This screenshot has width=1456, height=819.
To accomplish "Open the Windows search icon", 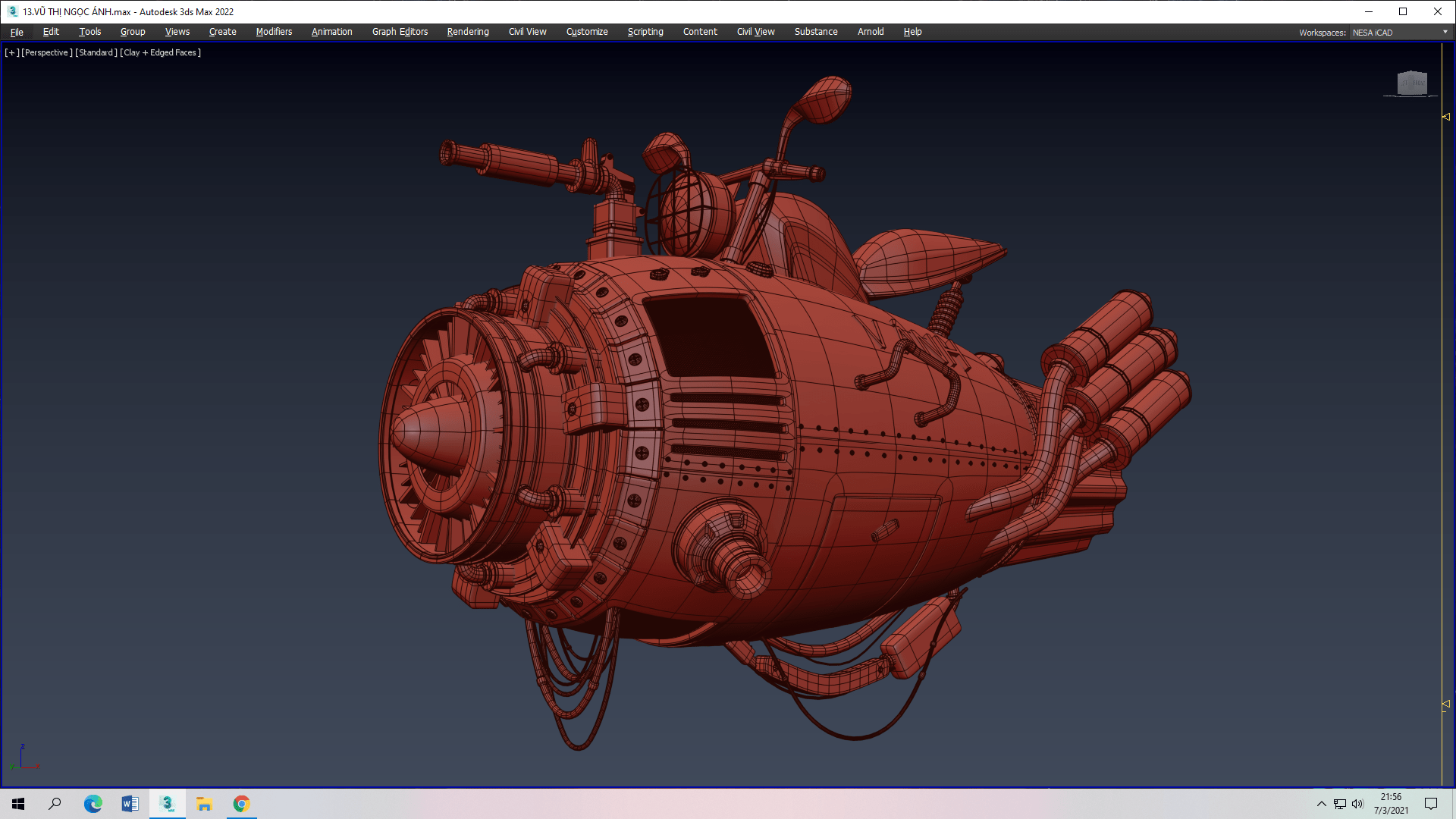I will [55, 804].
